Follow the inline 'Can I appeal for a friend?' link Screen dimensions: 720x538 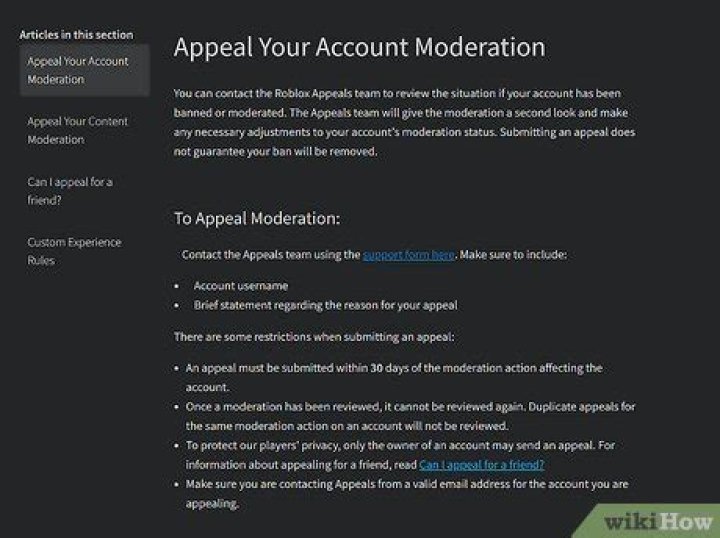pos(482,465)
